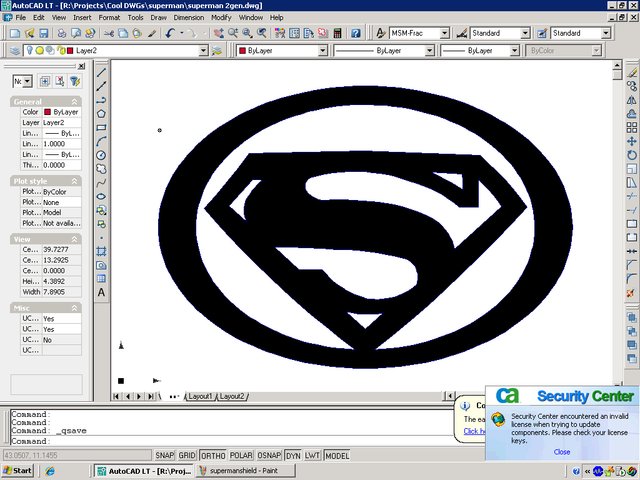Viewport: 640px width, 480px height.
Task: Open the MSM-Frac text style dropdown
Action: pos(444,33)
